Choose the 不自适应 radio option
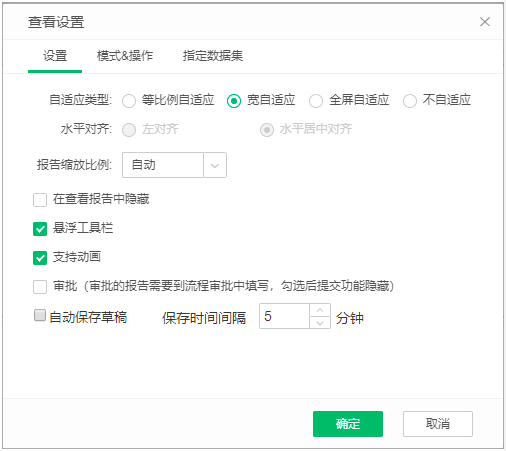506x451 pixels. [x=410, y=101]
